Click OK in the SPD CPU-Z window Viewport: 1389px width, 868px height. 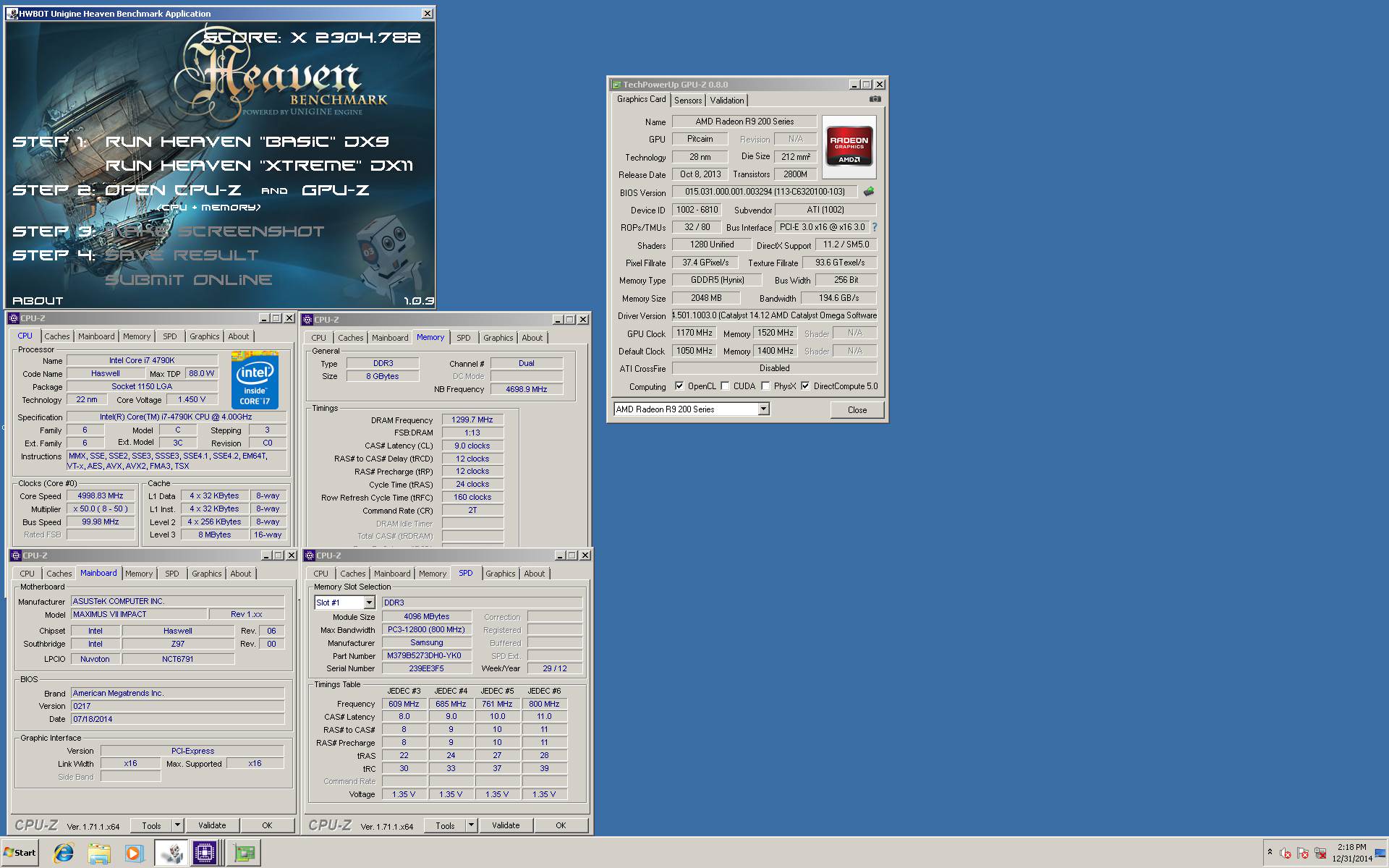tap(561, 825)
